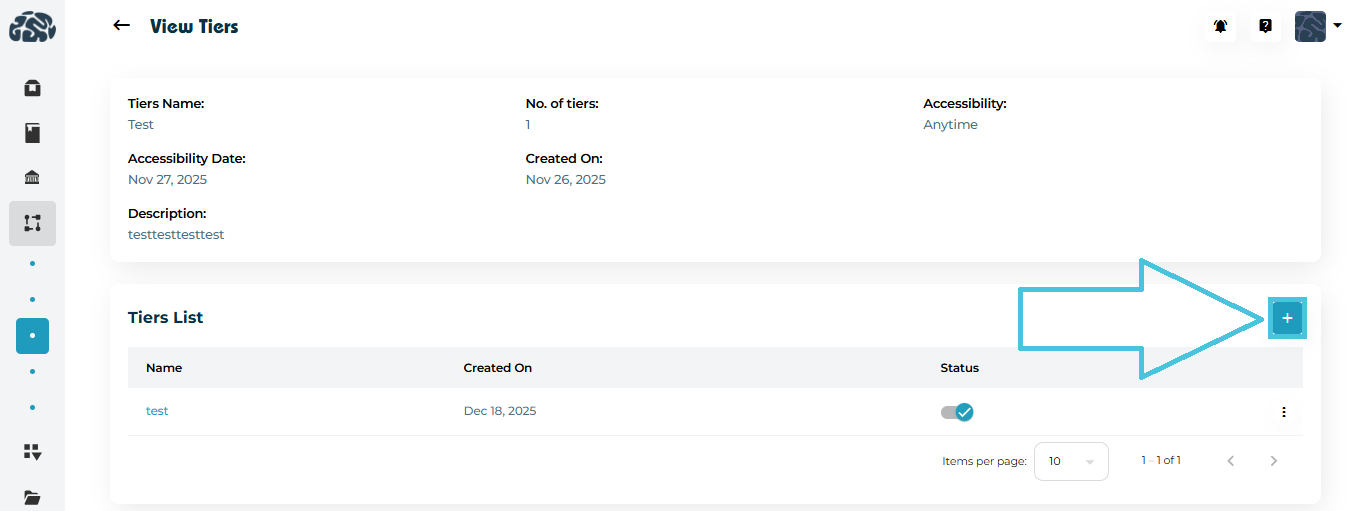The width and height of the screenshot is (1361, 511).
Task: Open the notifications bell
Action: pos(1220,27)
